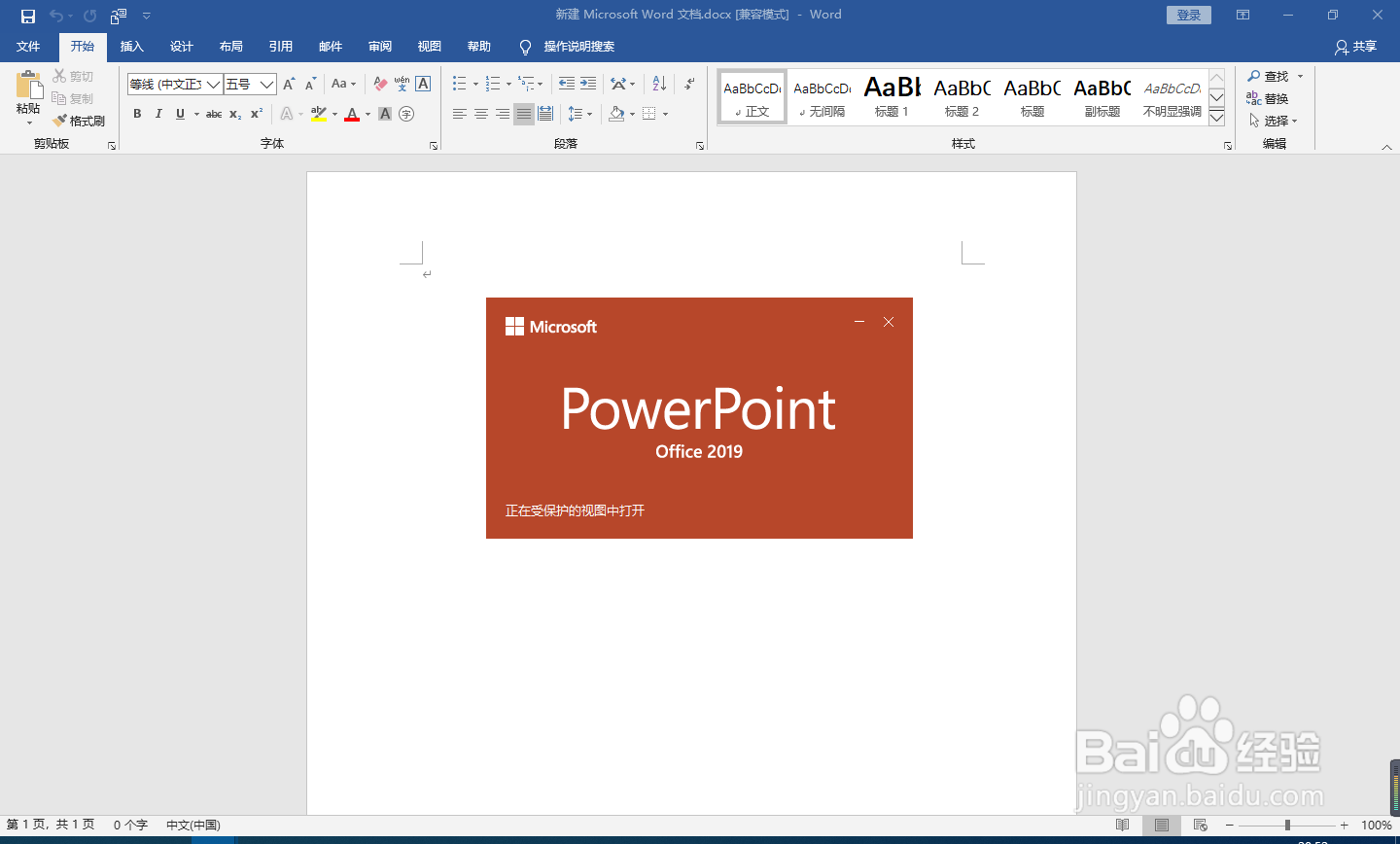Apply the 标题 1 heading style
This screenshot has width=1400, height=844.
(x=892, y=96)
